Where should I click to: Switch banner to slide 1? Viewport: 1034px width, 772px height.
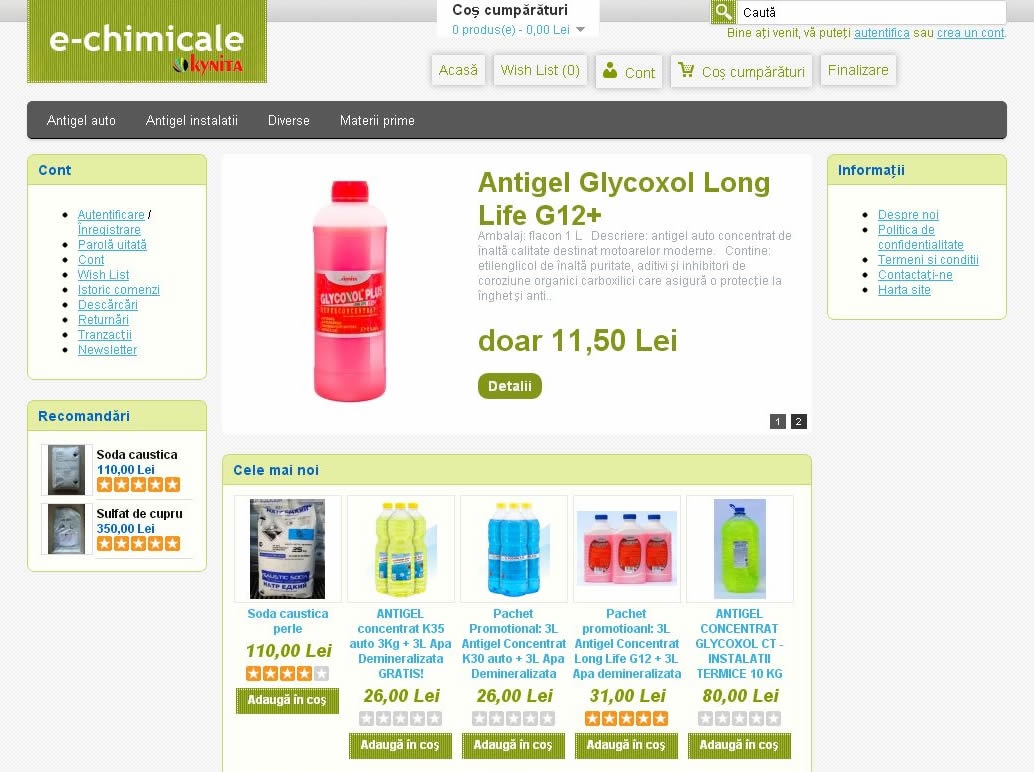pos(778,421)
